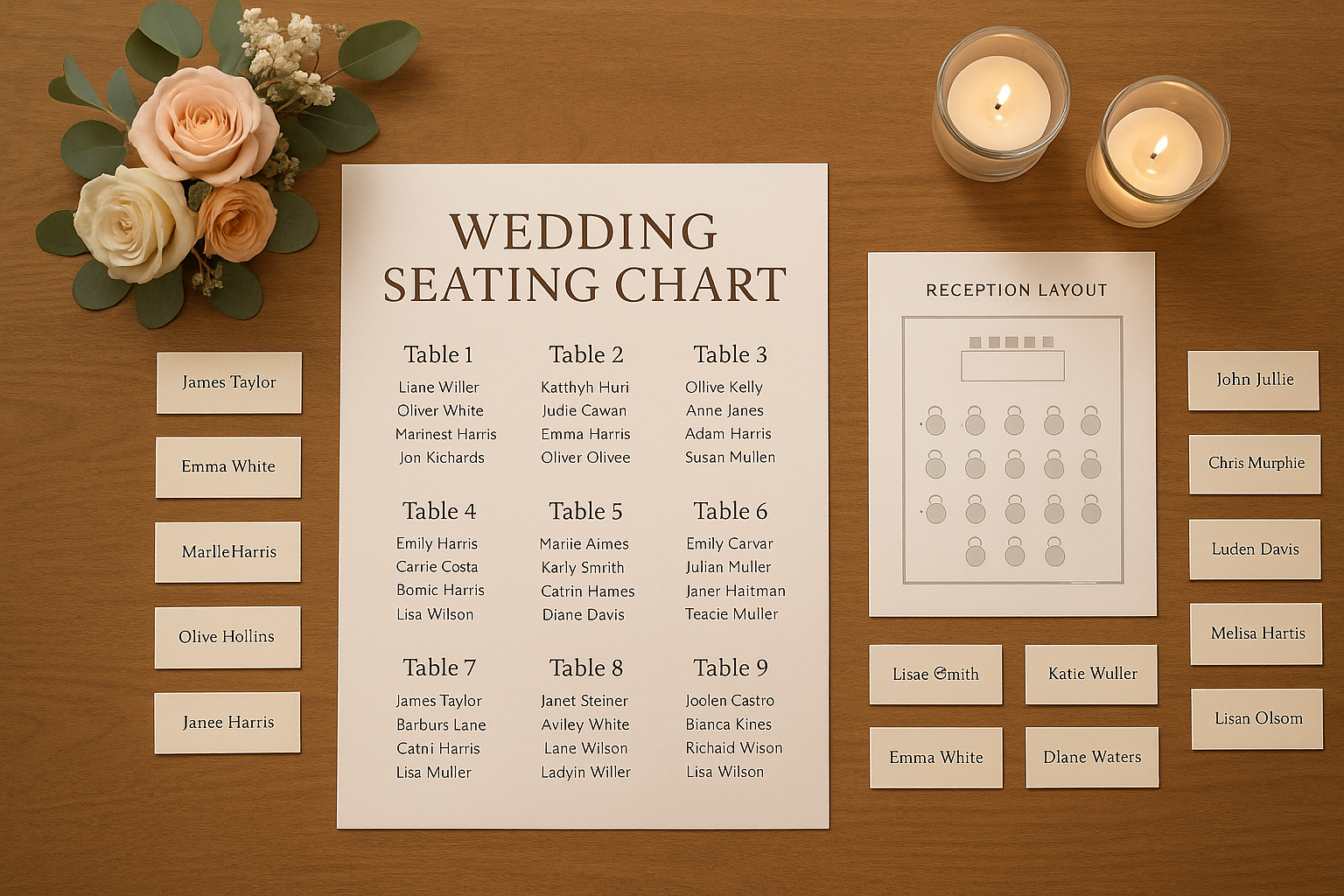Image resolution: width=1344 pixels, height=896 pixels.
Task: Select the James Taylor place card
Action: 227,382
